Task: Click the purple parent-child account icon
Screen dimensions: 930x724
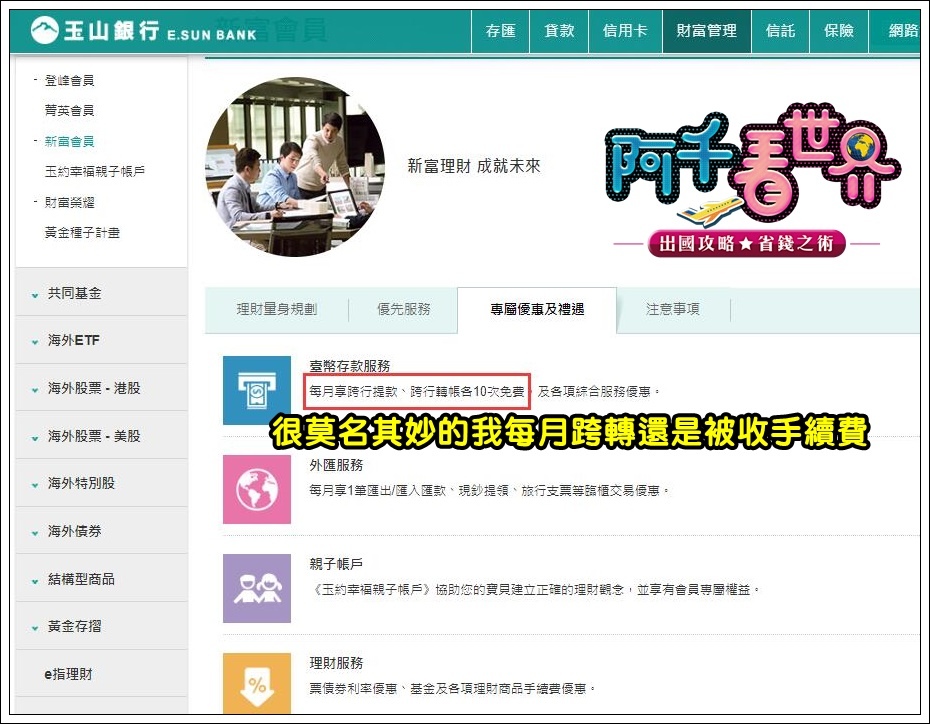Action: tap(257, 588)
